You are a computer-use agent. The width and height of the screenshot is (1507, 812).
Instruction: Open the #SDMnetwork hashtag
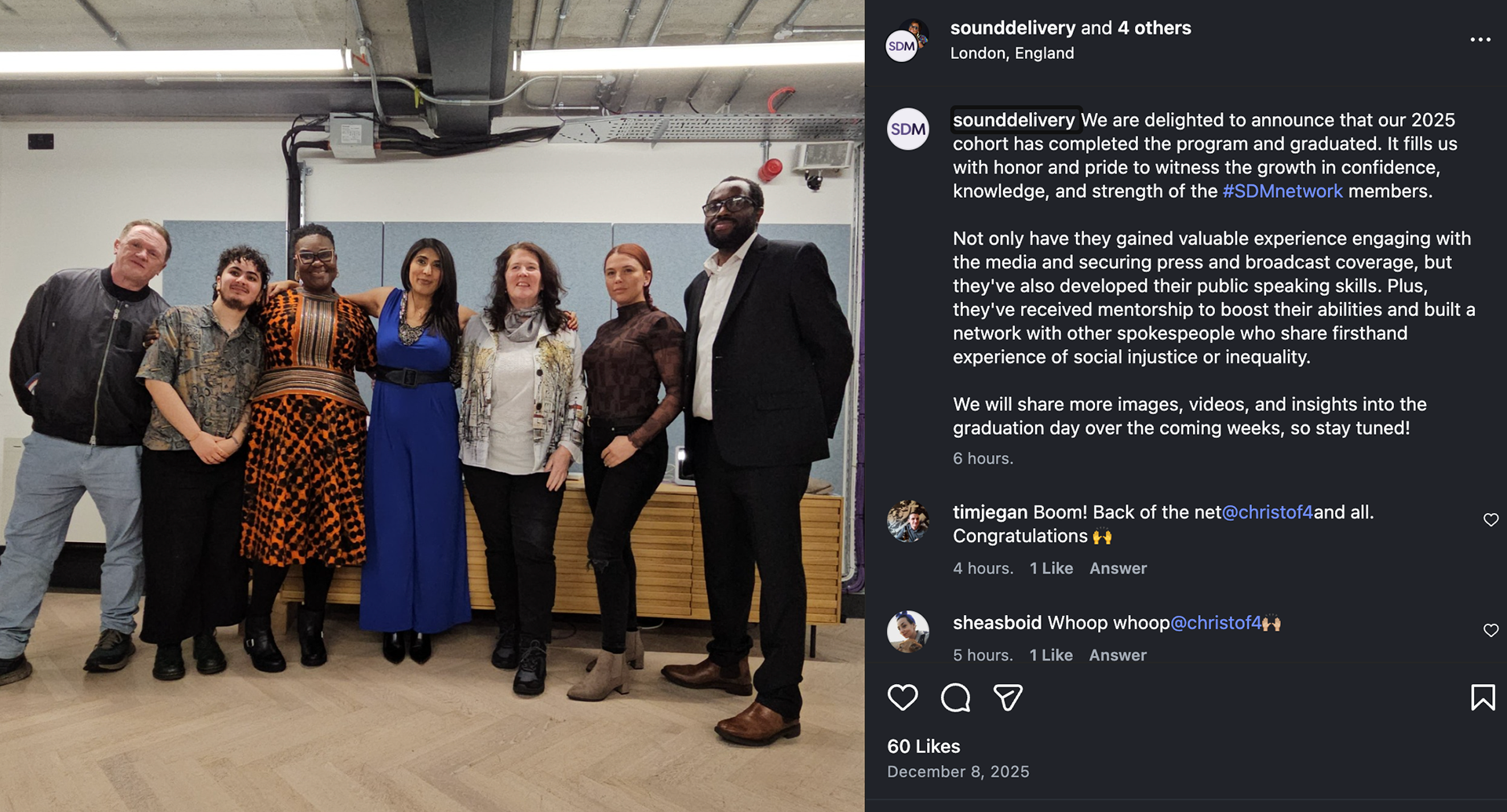1283,191
